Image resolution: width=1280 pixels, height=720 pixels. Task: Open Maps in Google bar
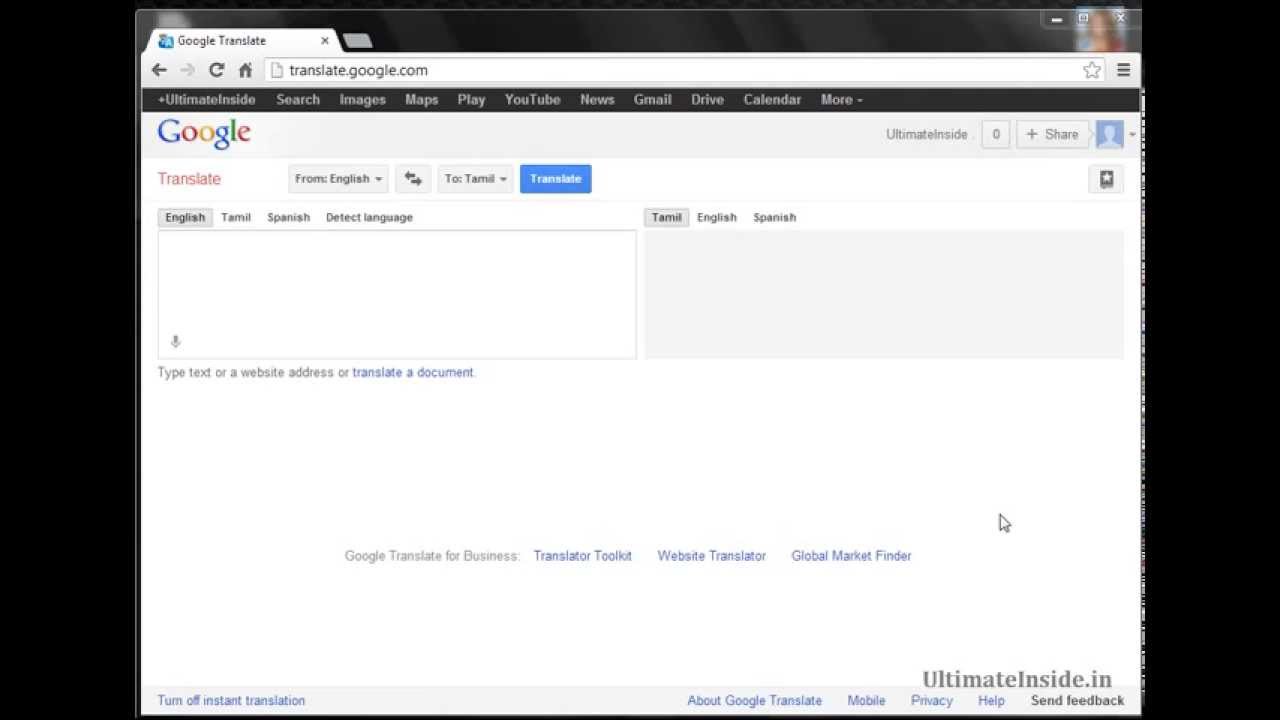click(x=421, y=100)
